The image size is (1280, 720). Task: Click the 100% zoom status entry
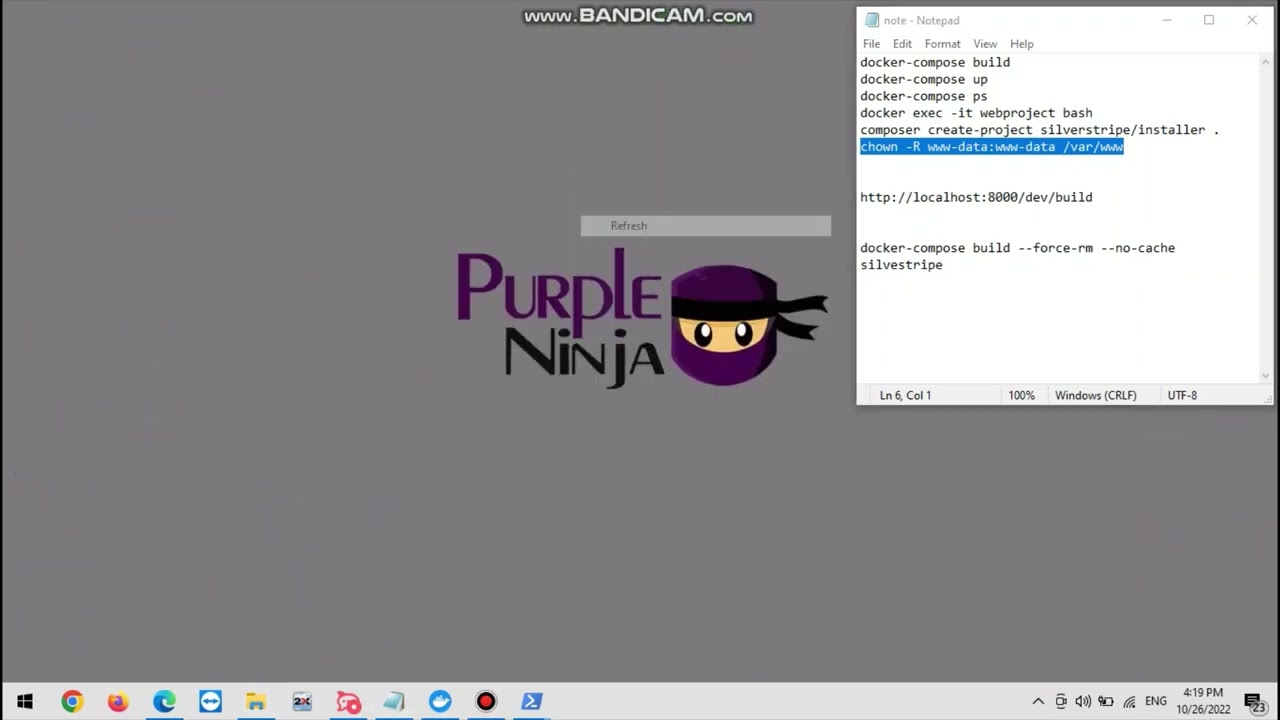(x=1021, y=395)
